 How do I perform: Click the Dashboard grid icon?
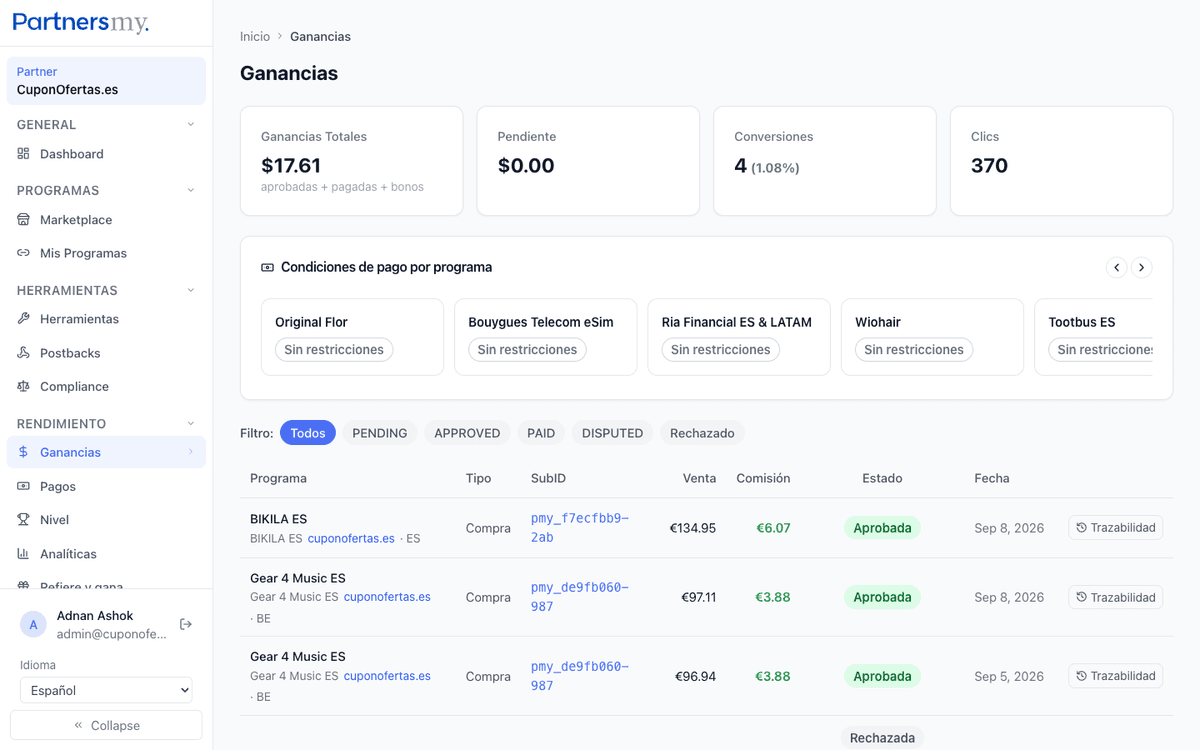pyautogui.click(x=24, y=154)
